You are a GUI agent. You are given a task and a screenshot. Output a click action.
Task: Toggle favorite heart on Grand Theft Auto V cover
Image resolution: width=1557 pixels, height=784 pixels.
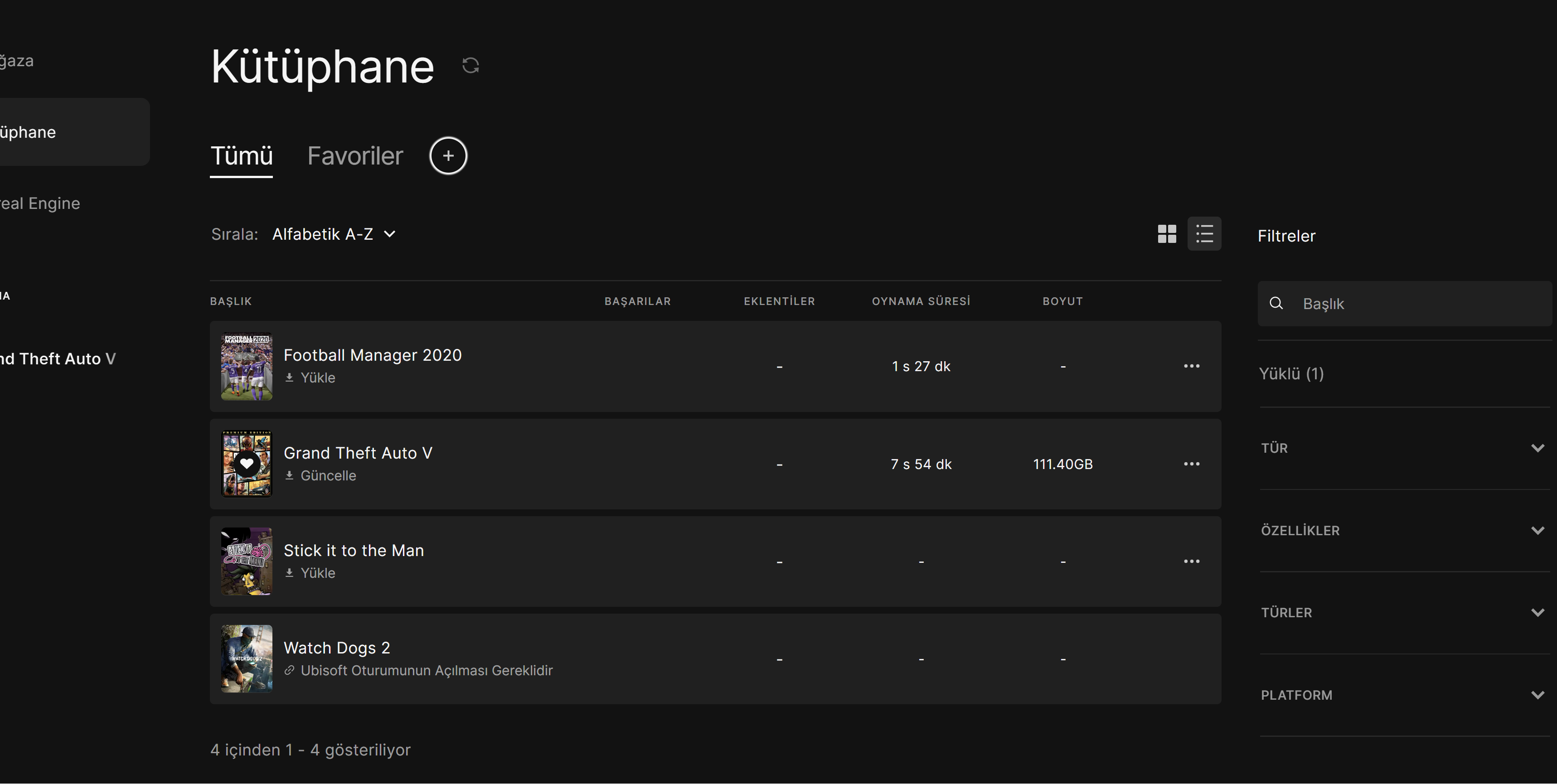click(247, 464)
